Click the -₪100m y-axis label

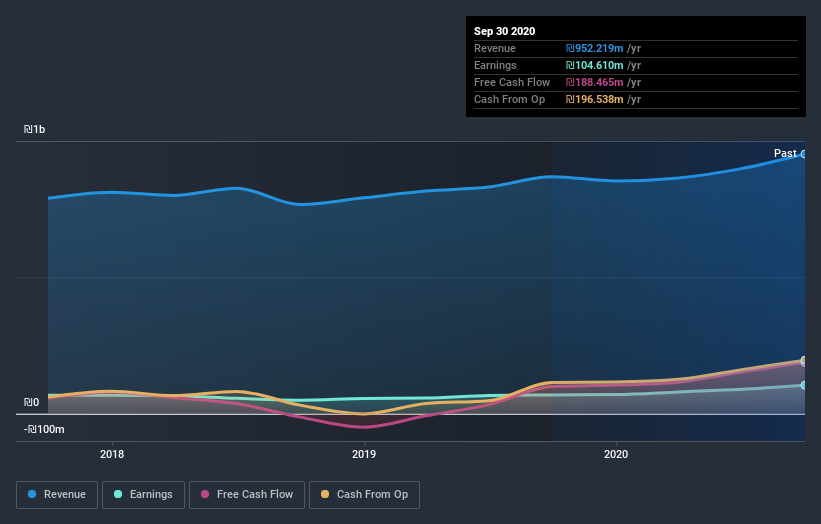click(x=44, y=429)
